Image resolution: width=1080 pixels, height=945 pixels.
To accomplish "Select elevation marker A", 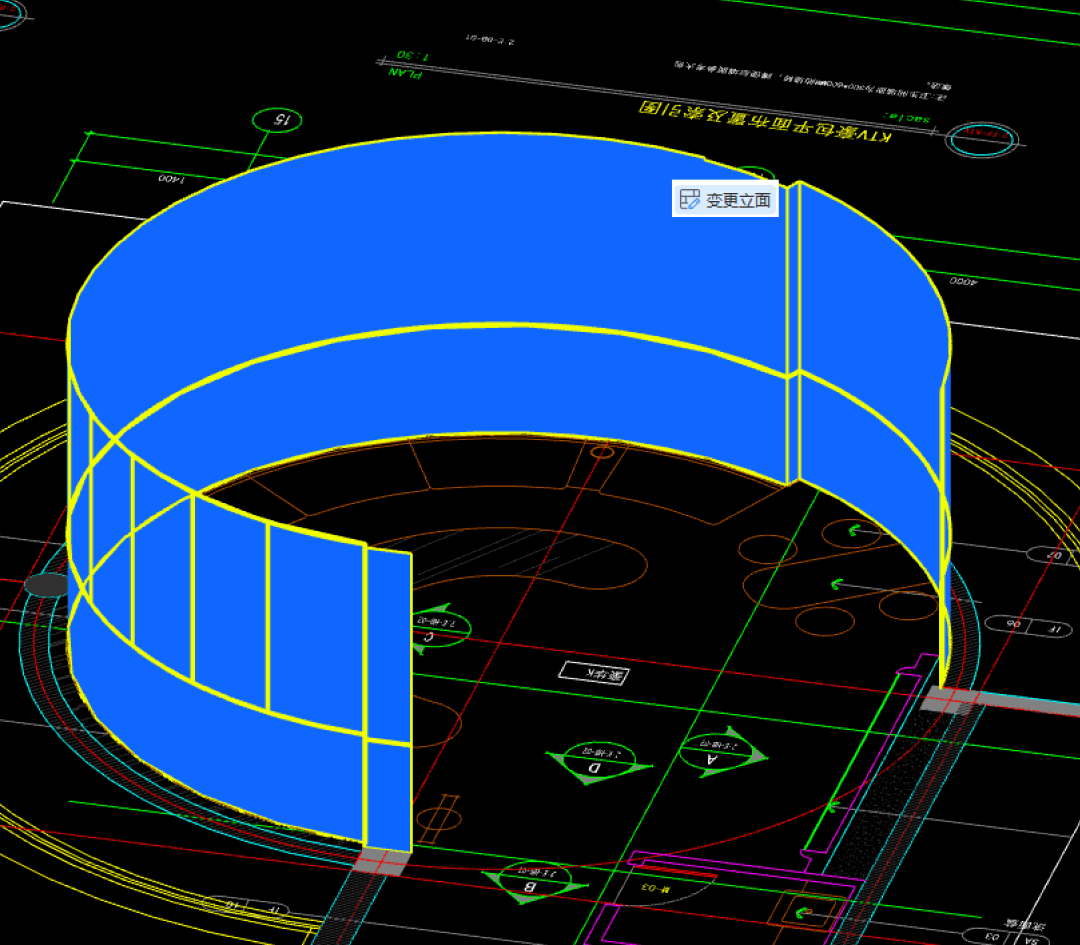I will (x=712, y=753).
